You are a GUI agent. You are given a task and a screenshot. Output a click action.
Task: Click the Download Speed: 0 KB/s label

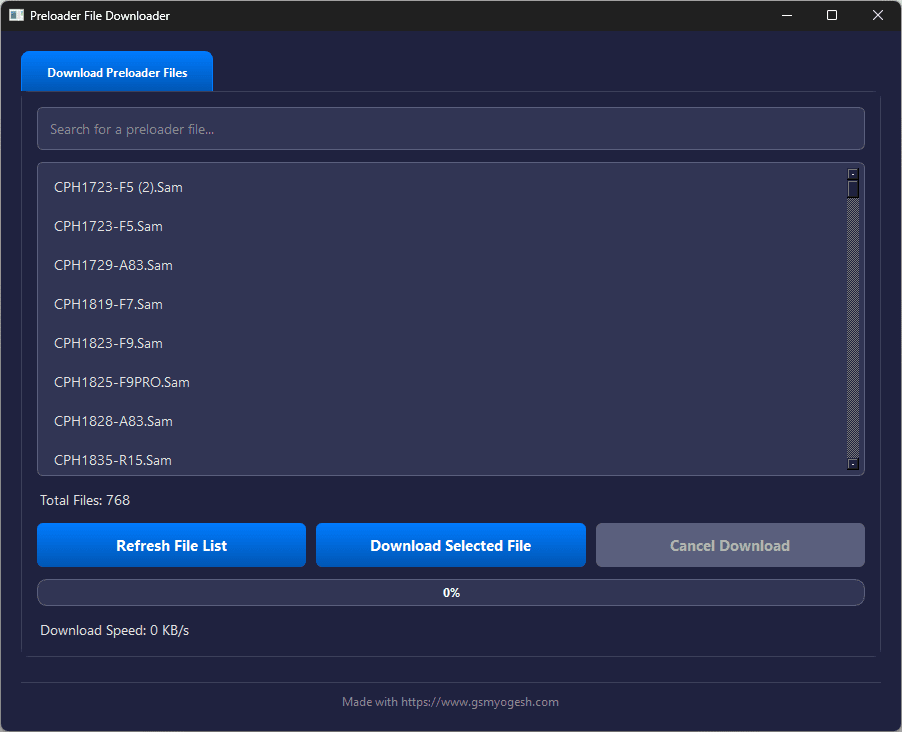(x=114, y=630)
